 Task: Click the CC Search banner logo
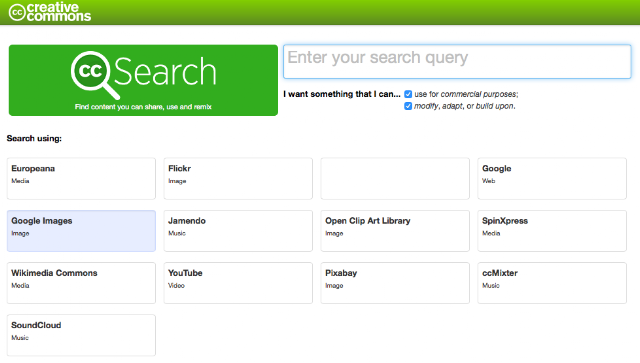(x=143, y=80)
